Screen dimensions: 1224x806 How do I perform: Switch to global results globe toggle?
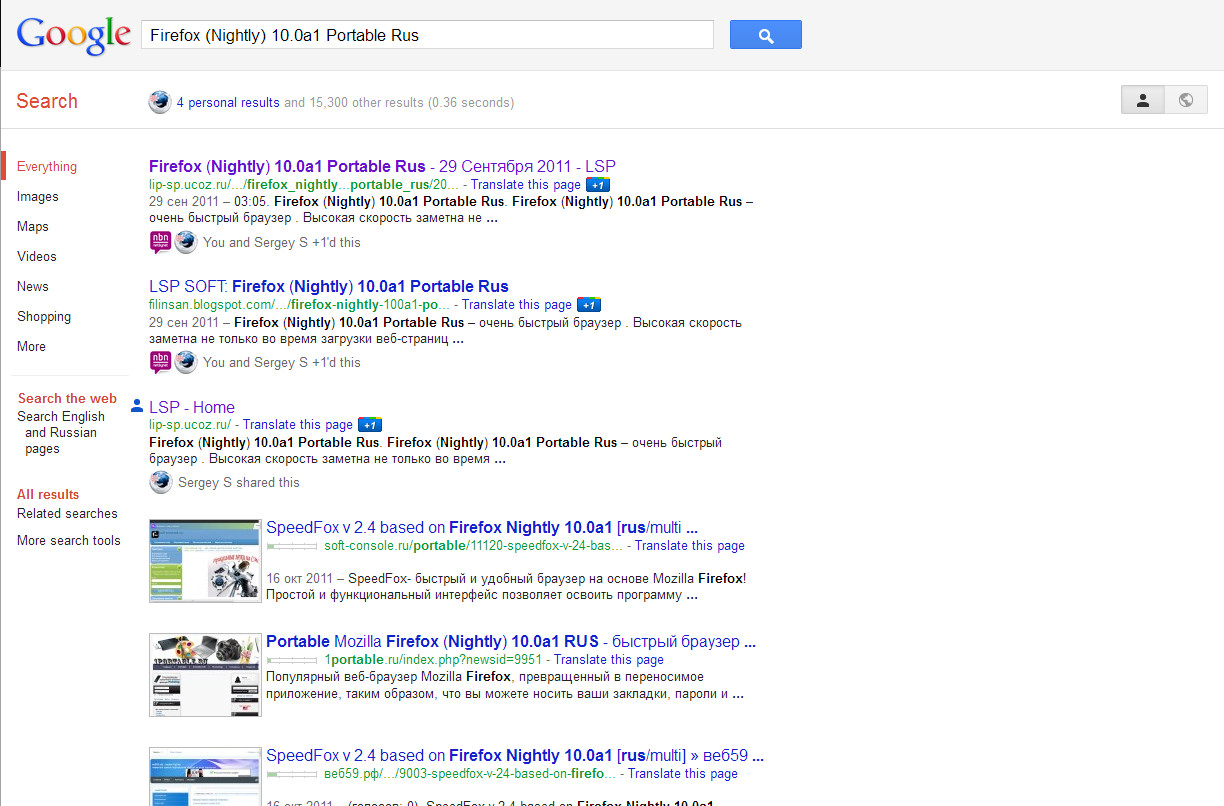[x=1186, y=100]
